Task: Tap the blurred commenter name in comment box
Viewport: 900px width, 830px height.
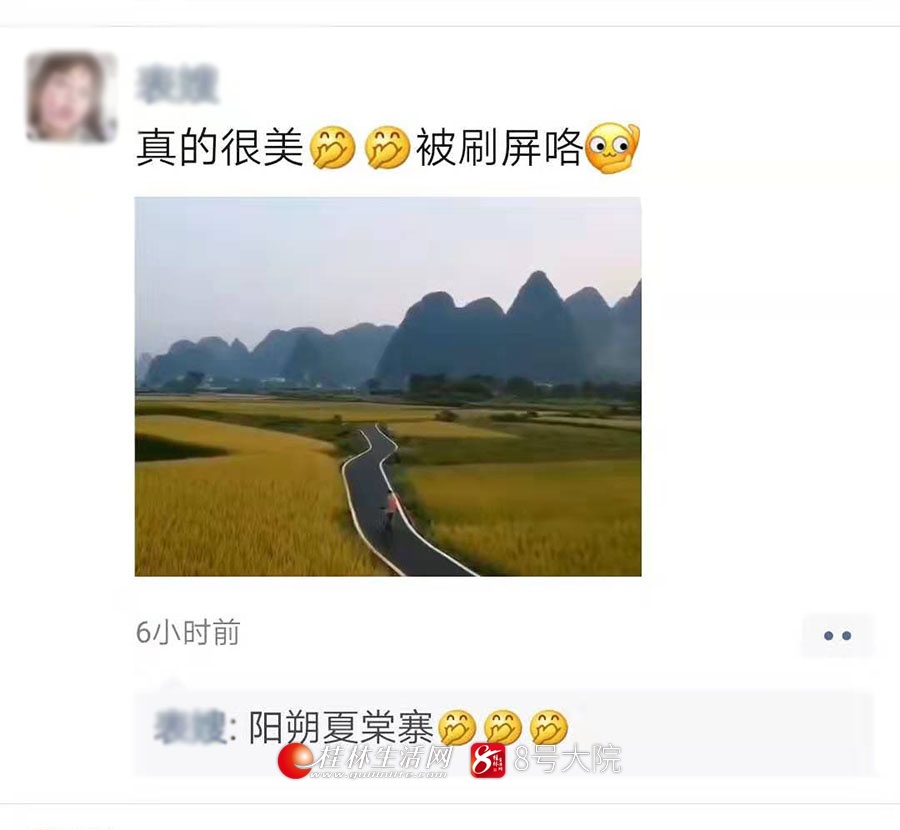Action: coord(190,728)
